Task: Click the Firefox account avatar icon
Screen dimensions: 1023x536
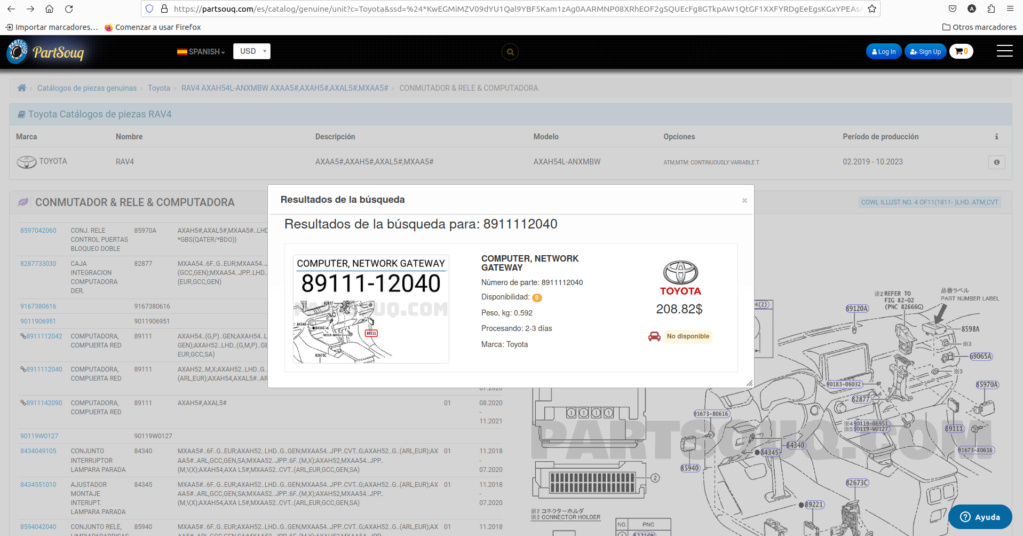Action: [972, 9]
